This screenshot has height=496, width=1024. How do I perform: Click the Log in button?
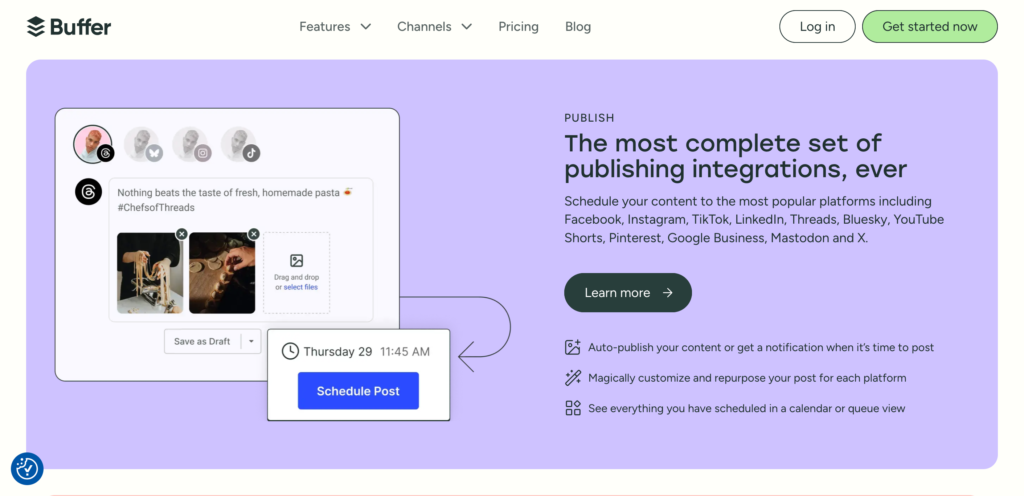[817, 27]
